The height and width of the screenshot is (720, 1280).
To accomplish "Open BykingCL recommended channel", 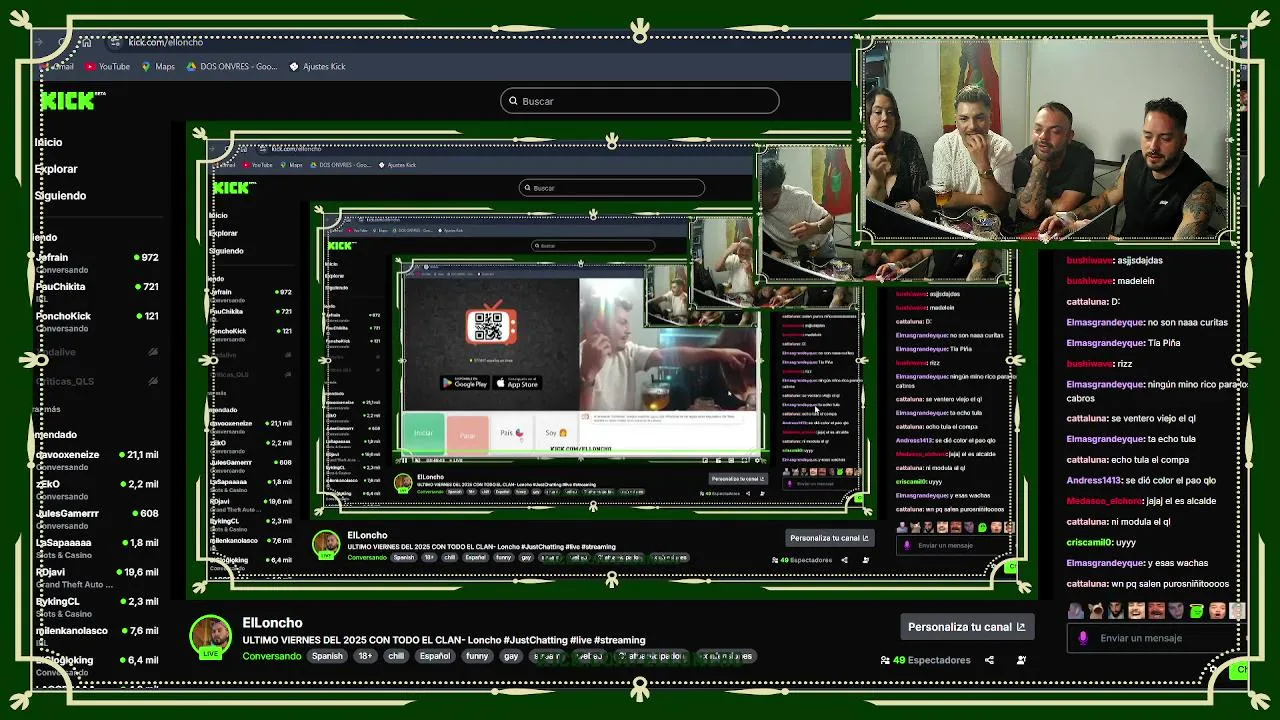I will tap(97, 606).
